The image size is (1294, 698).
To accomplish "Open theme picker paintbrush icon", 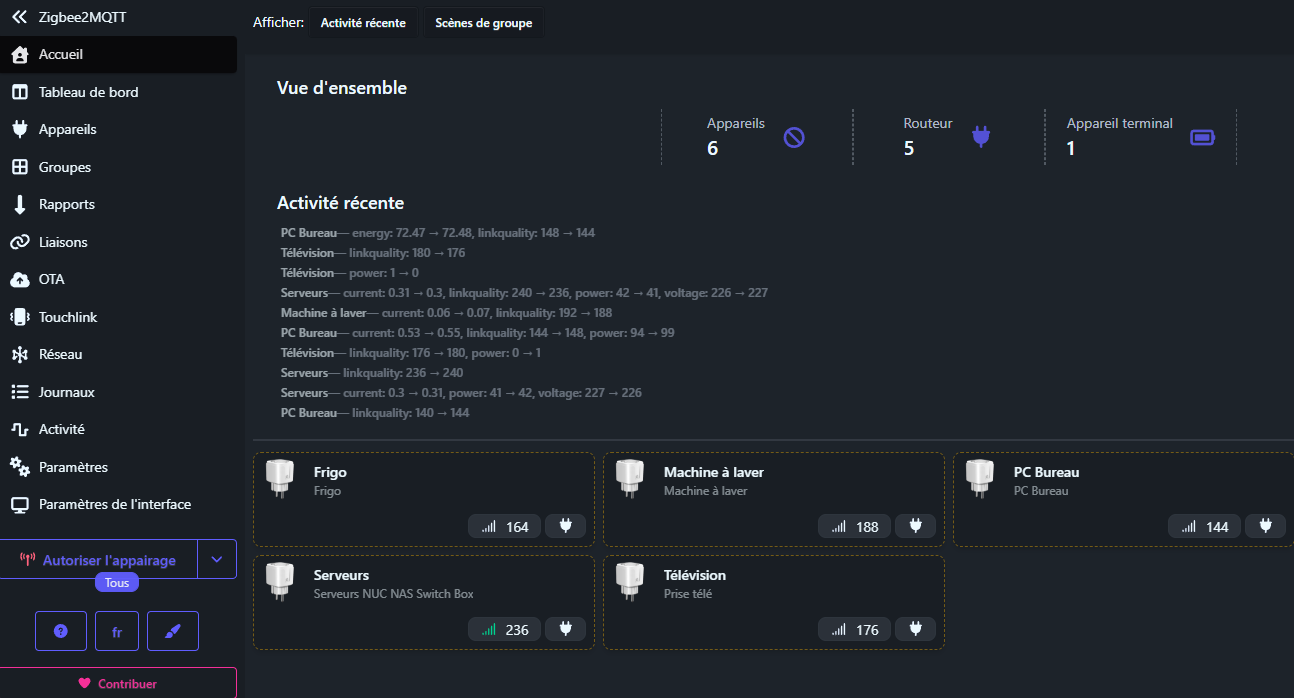I will 173,632.
